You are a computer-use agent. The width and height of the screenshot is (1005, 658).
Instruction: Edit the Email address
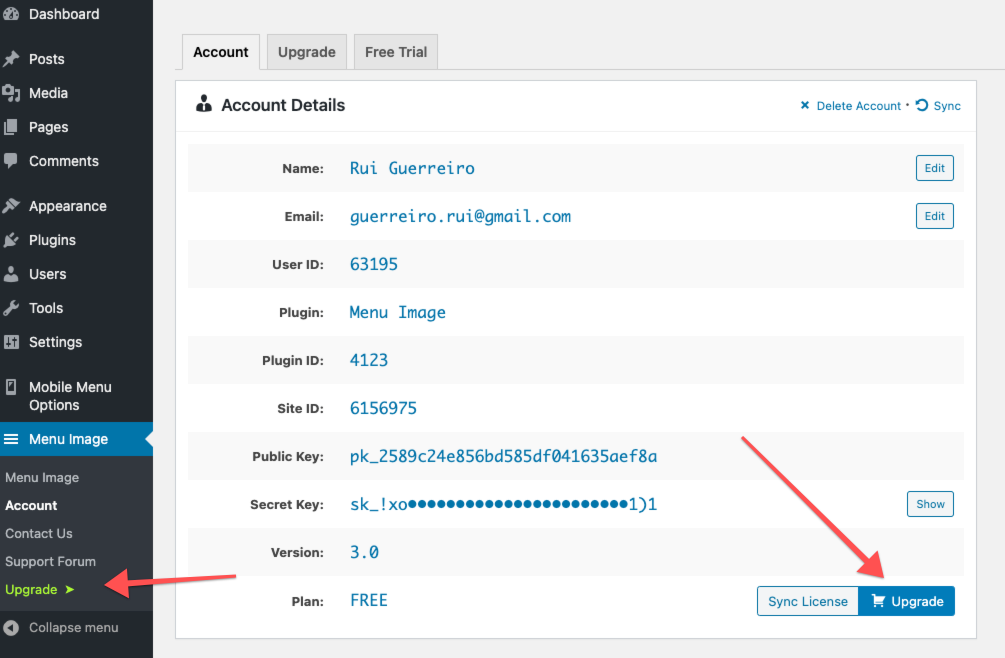[x=934, y=216]
